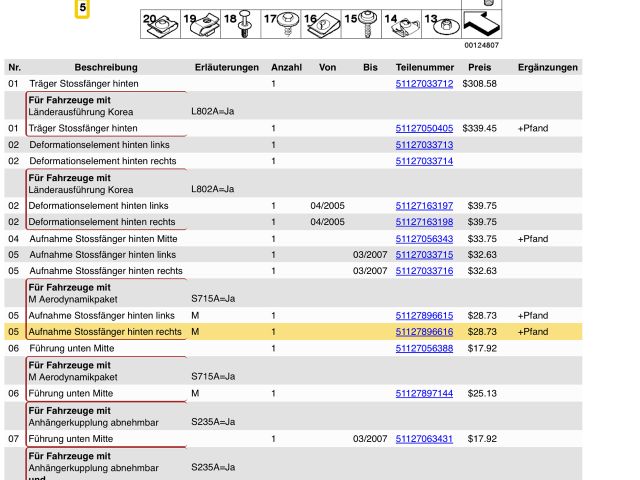The image size is (640, 480).
Task: Click the Preis column header
Action: 480,67
